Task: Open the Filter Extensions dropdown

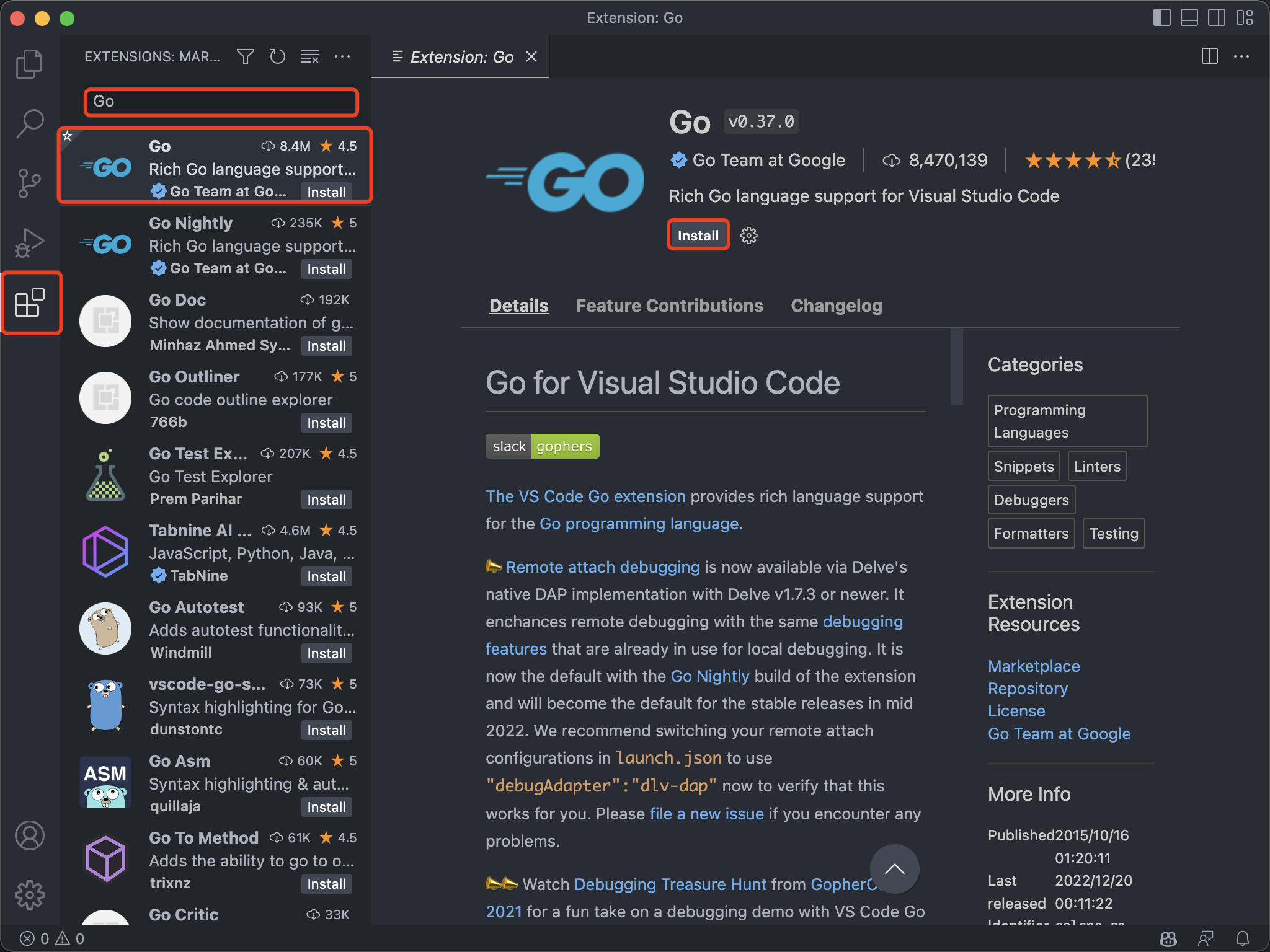Action: (245, 56)
